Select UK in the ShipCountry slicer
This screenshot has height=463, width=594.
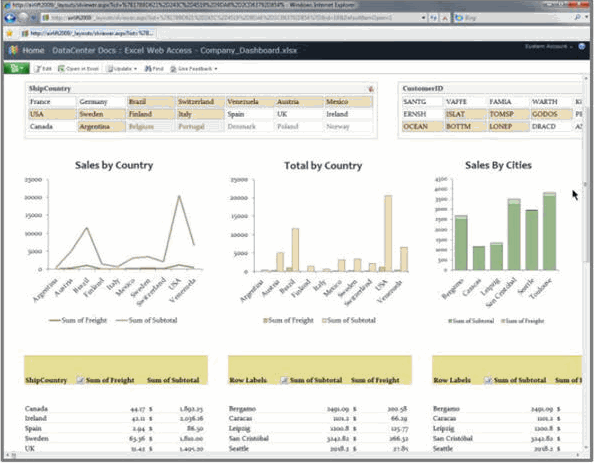click(x=299, y=114)
